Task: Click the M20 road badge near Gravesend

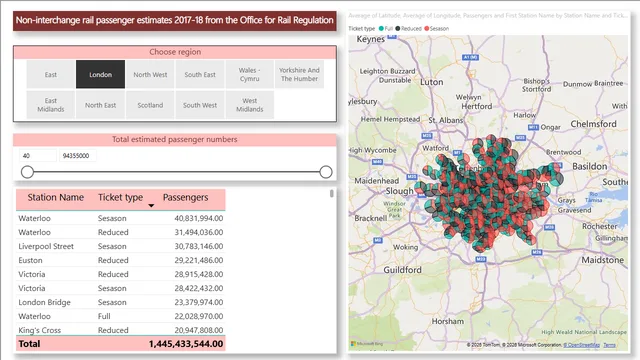Action: coord(549,227)
